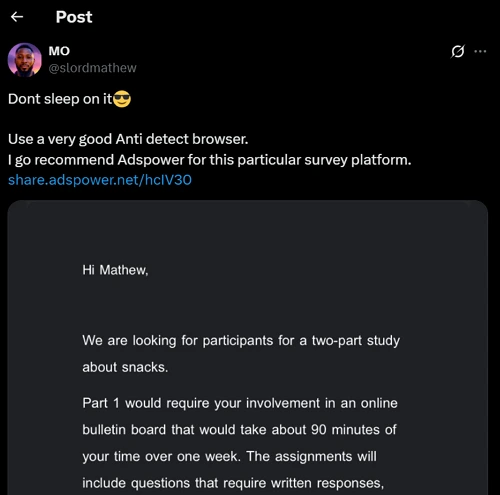Open the Grok slashed-circle icon
This screenshot has width=500, height=495.
pos(458,51)
